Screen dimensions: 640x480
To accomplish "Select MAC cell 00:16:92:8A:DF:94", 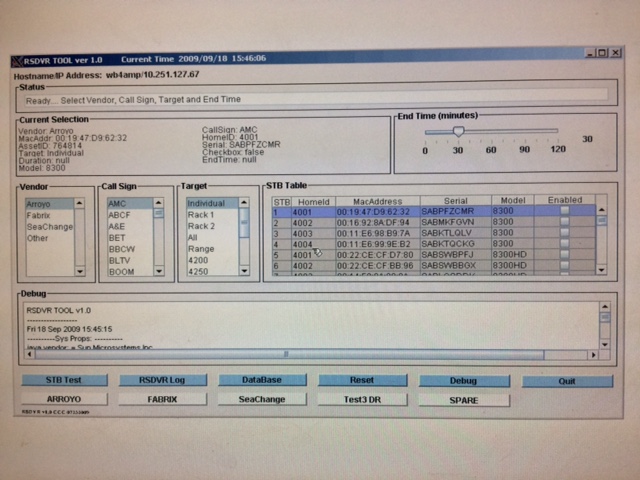I will (378, 222).
